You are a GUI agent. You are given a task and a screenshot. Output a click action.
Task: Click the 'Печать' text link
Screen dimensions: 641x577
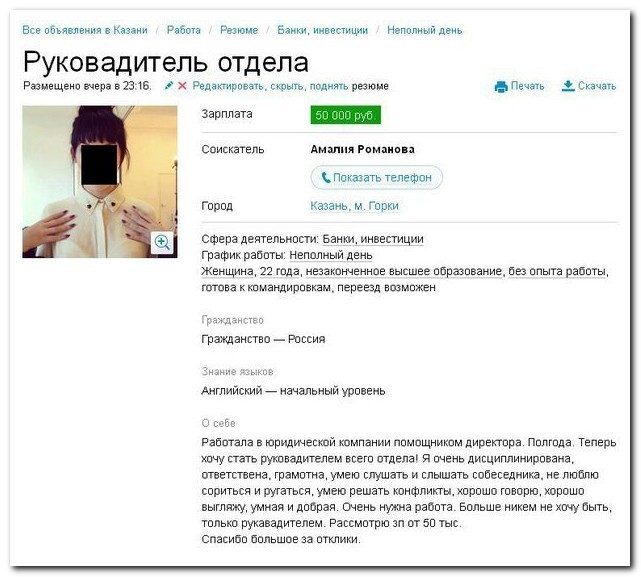(x=527, y=86)
